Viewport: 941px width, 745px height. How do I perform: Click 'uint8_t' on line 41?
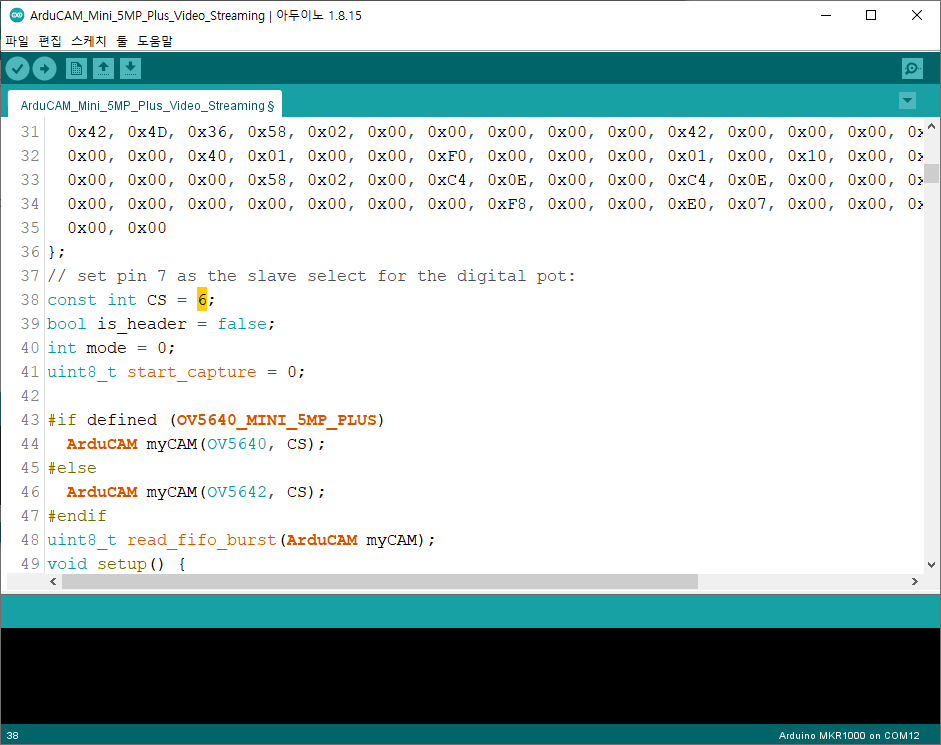pyautogui.click(x=82, y=372)
